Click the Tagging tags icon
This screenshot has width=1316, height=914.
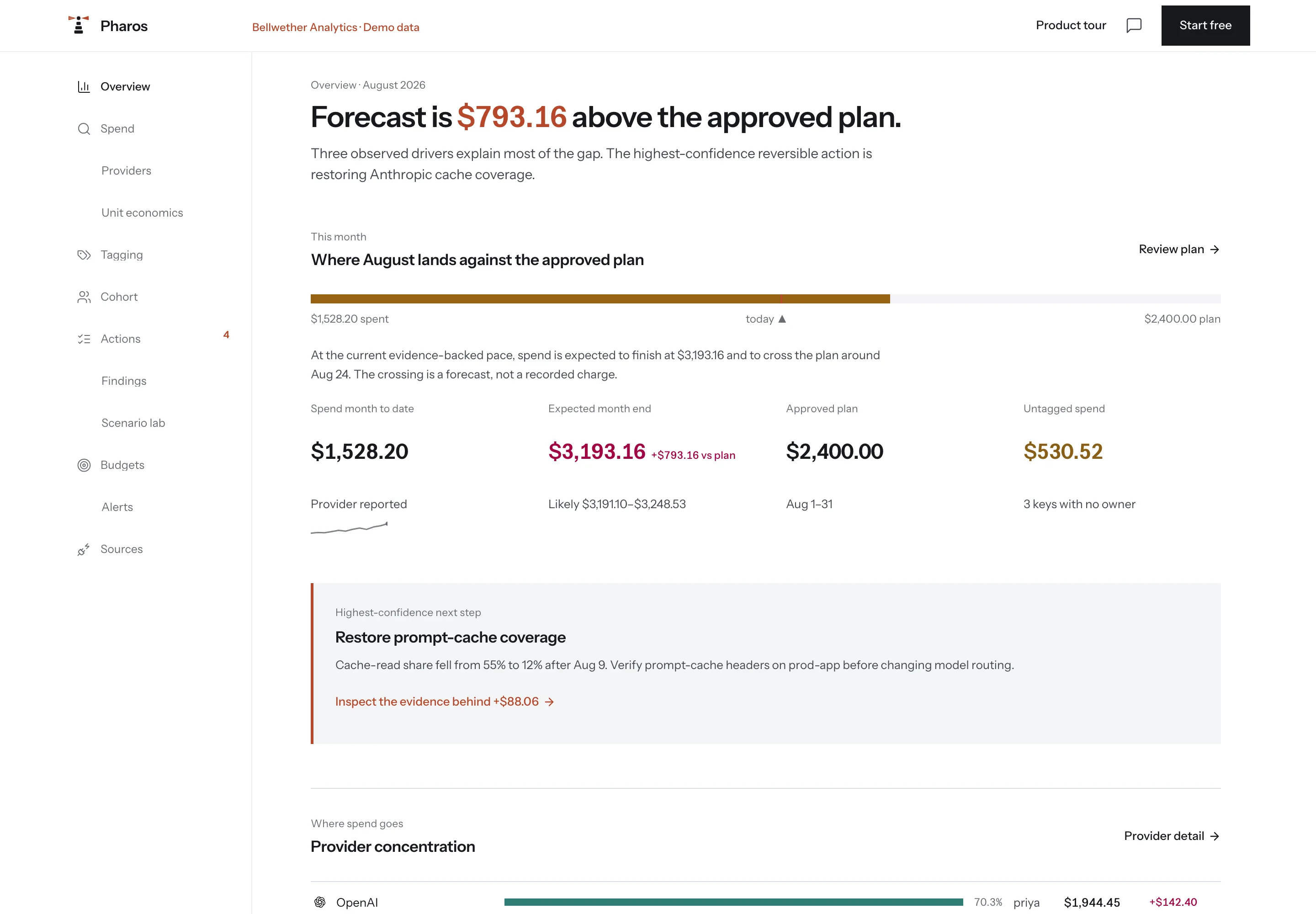84,255
